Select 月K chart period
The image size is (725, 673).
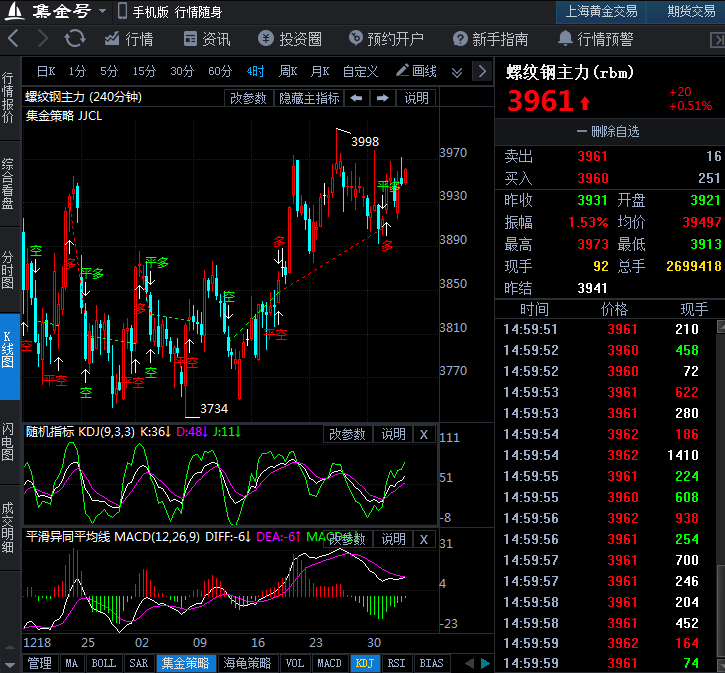[x=320, y=71]
